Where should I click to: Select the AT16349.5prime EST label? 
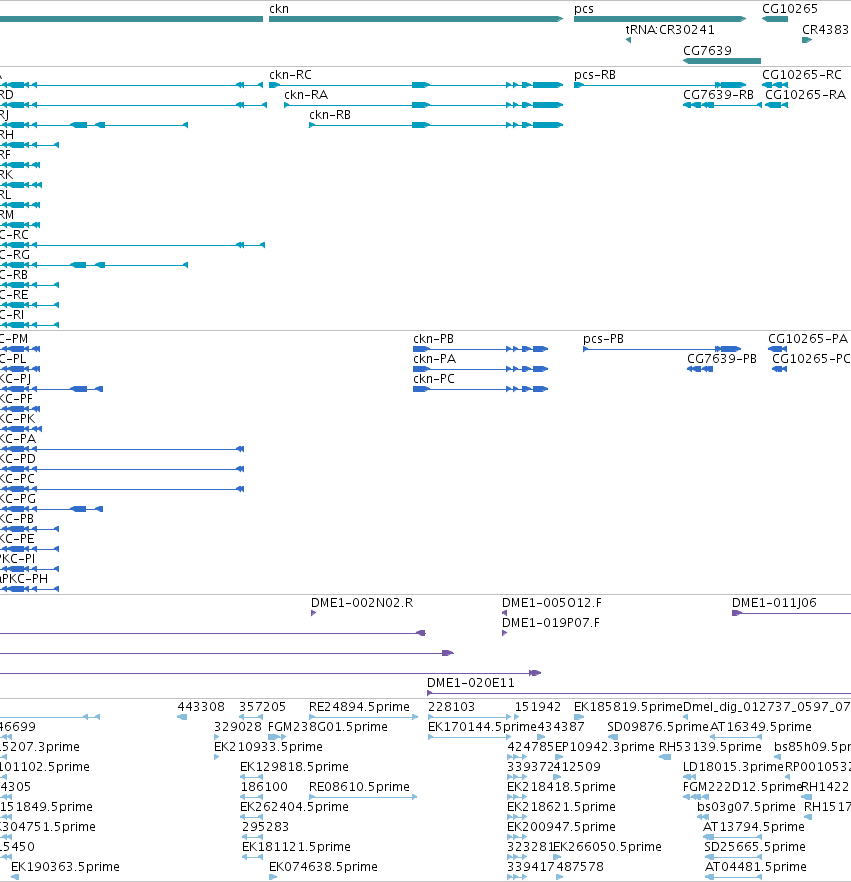coord(760,727)
